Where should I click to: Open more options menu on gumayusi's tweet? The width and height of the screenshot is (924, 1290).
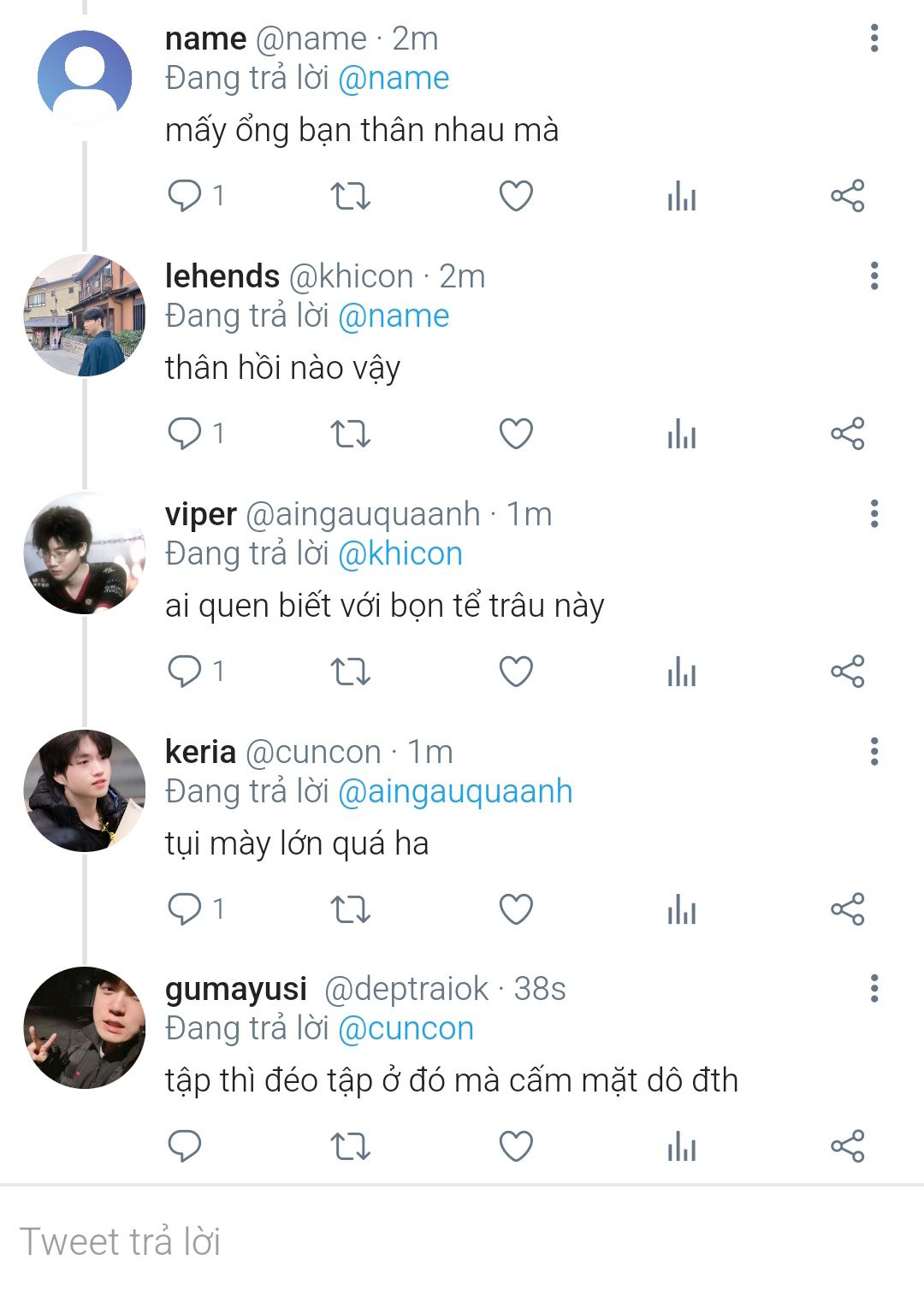(x=874, y=989)
